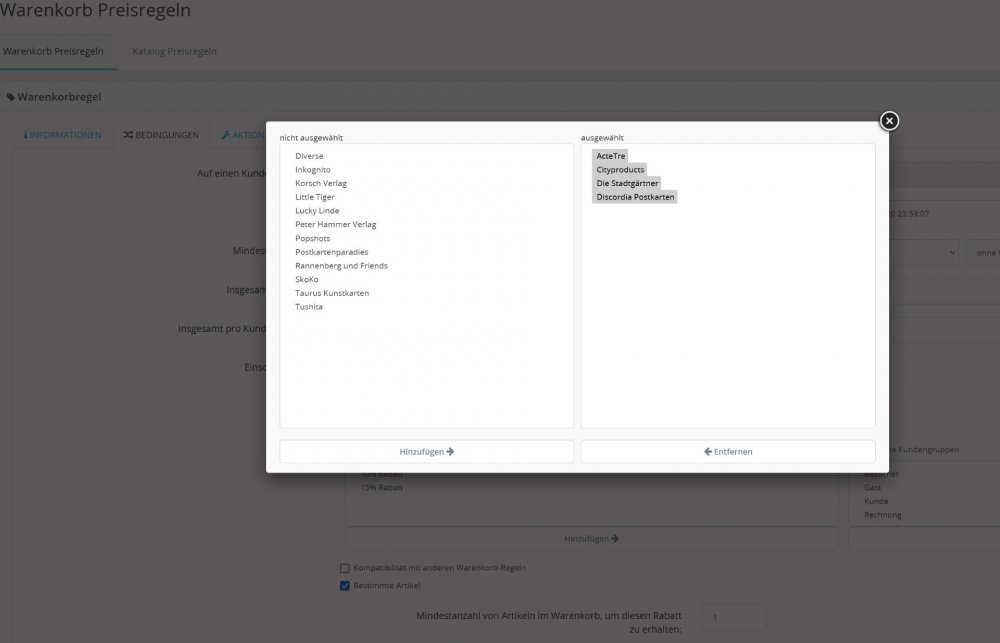The image size is (1000, 643).
Task: Select Lucky Linde entry
Action: (317, 211)
